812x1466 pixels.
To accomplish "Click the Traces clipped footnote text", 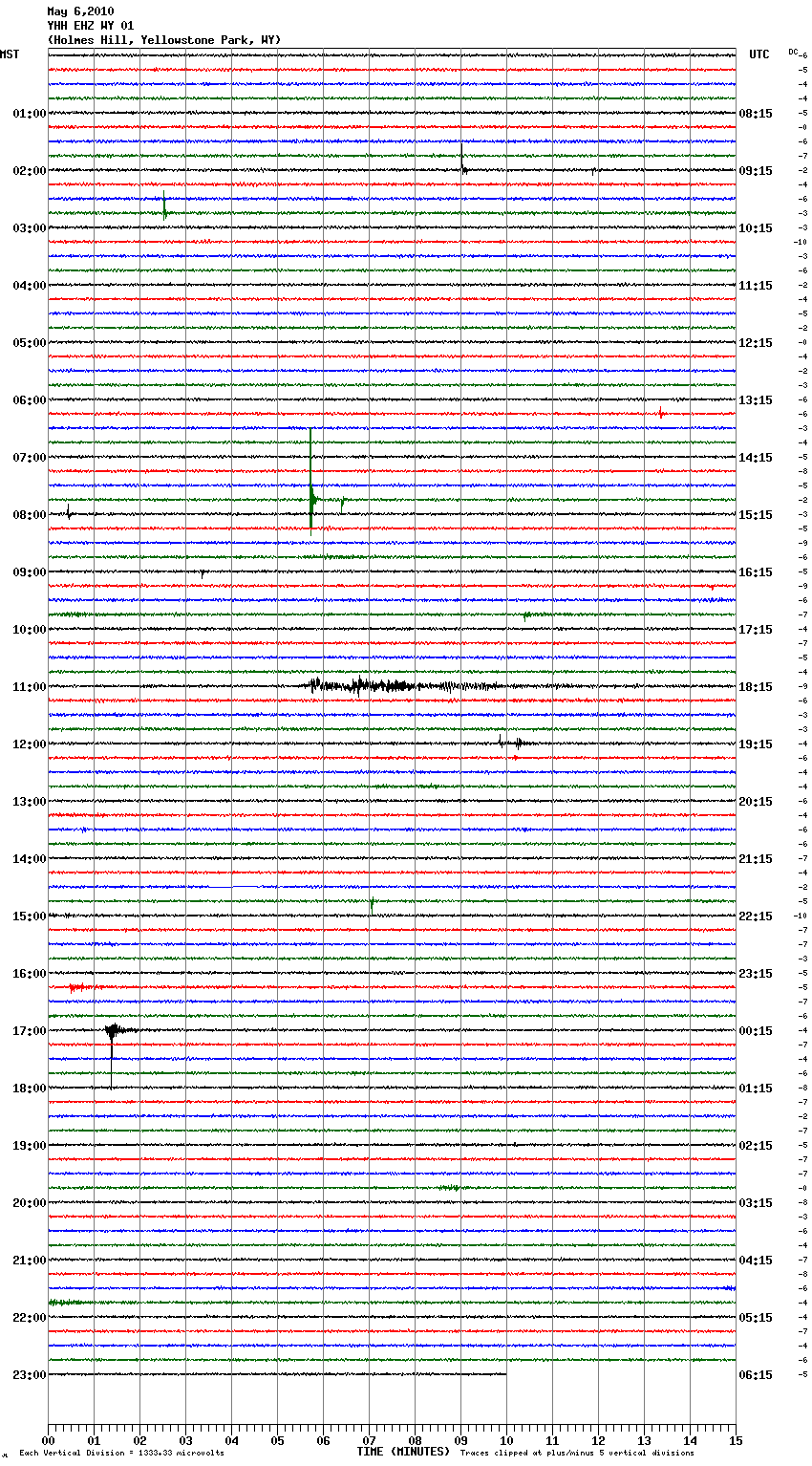I will tap(577, 1454).
